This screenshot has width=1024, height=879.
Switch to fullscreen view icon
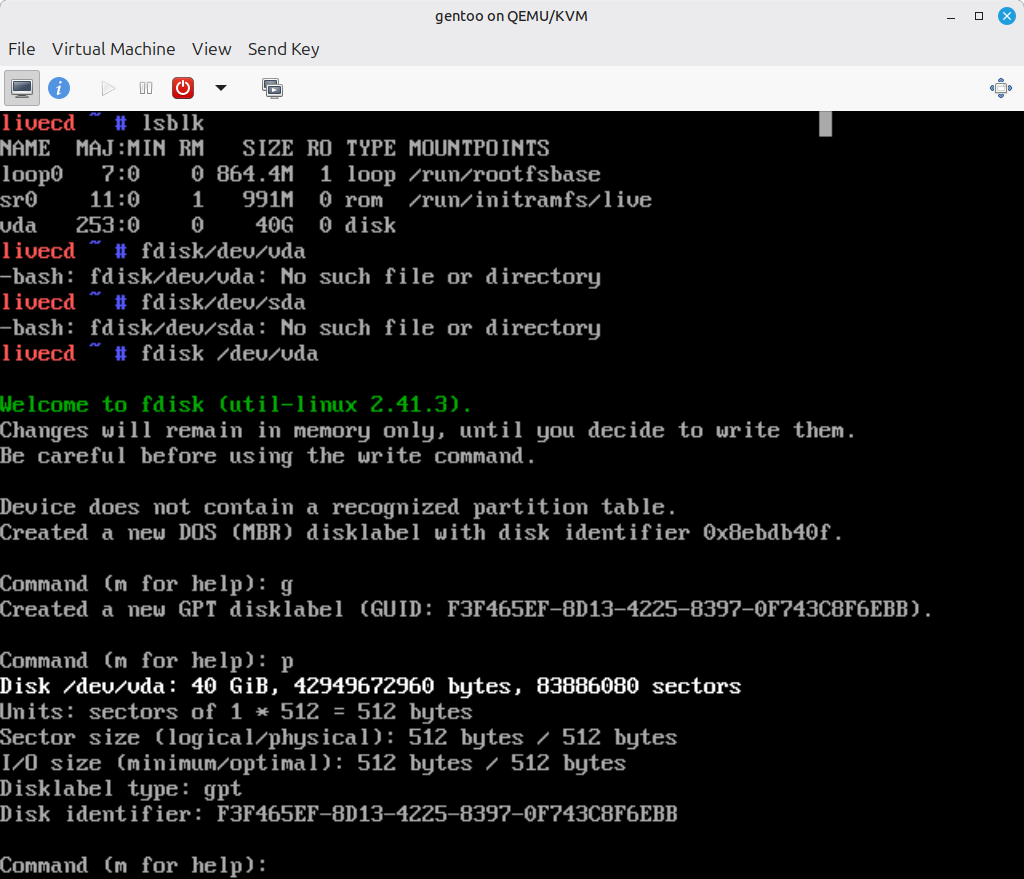1000,88
